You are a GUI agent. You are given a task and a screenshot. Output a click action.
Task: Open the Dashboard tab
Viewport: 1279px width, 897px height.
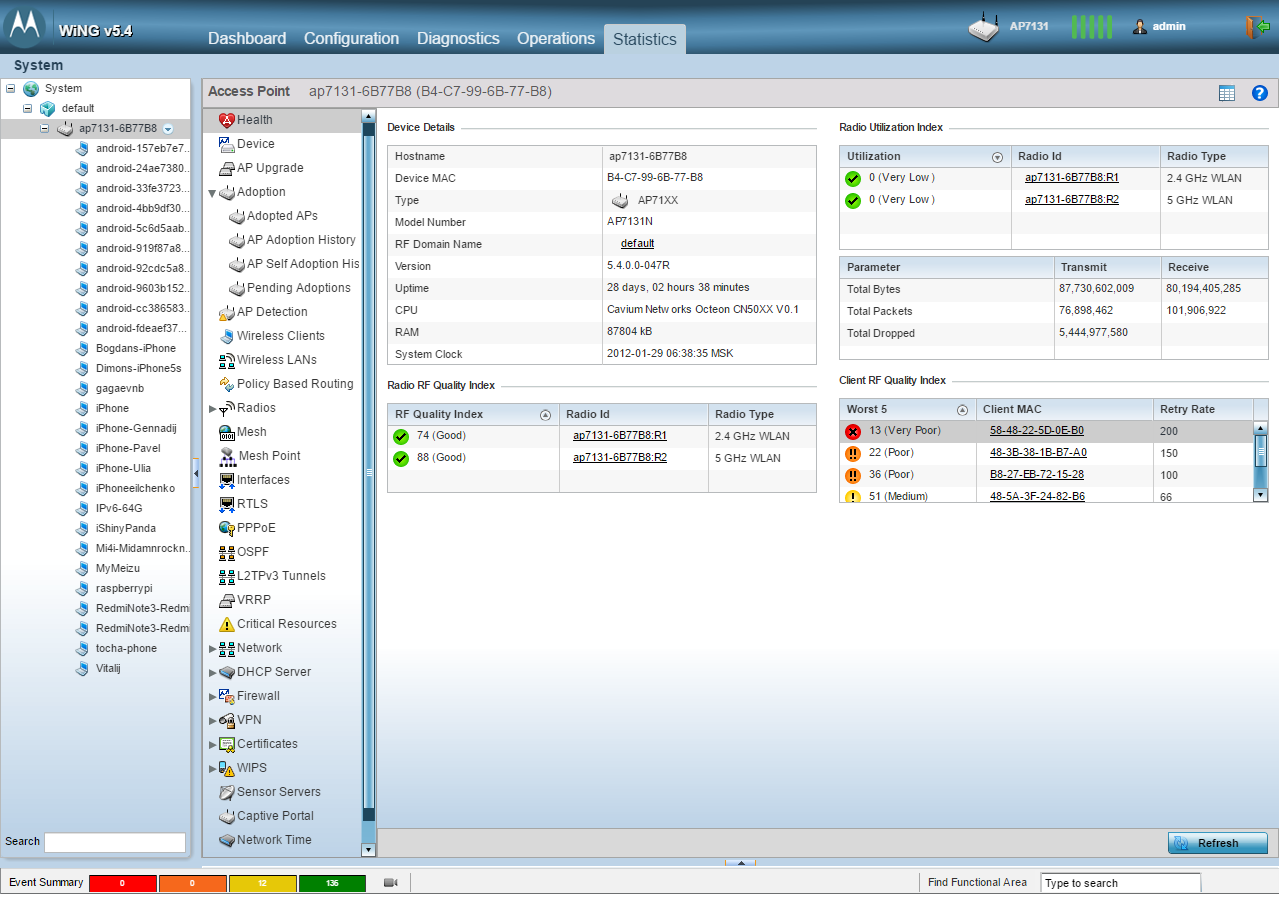[247, 38]
